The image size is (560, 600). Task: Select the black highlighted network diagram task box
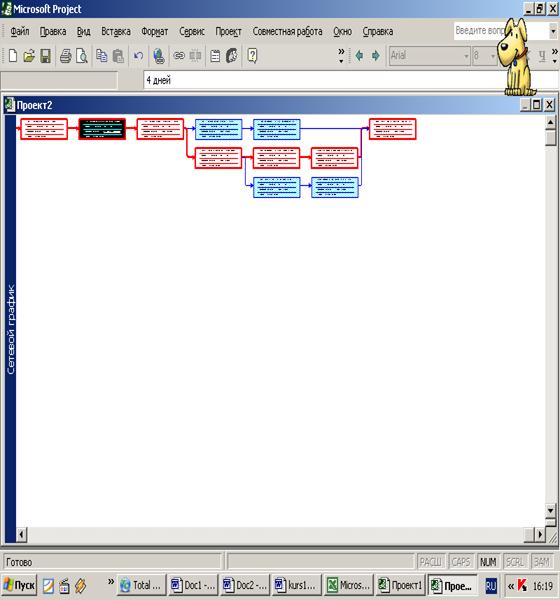click(102, 129)
